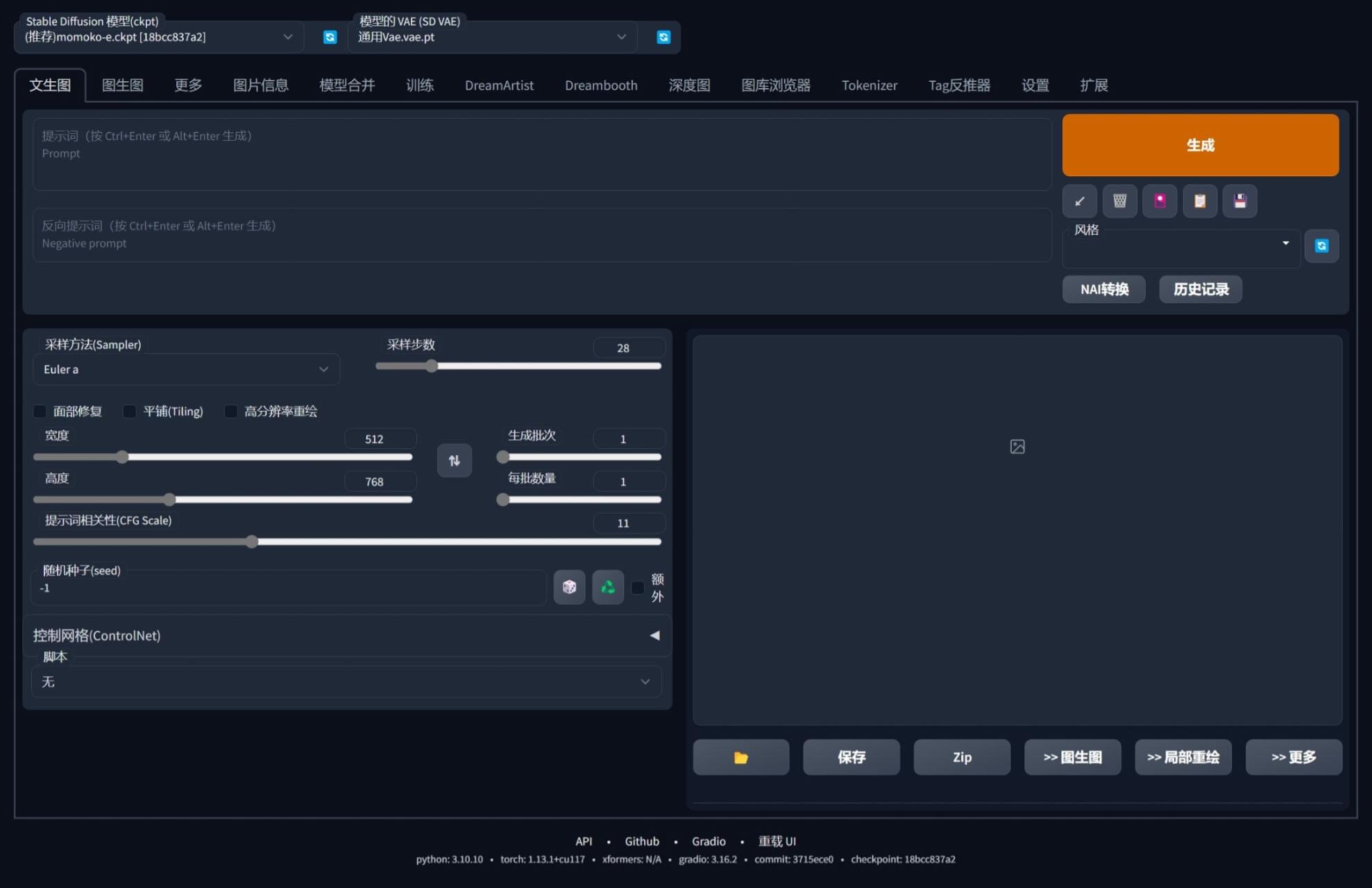
Task: Open the Euler a sampler dropdown
Action: coord(186,370)
